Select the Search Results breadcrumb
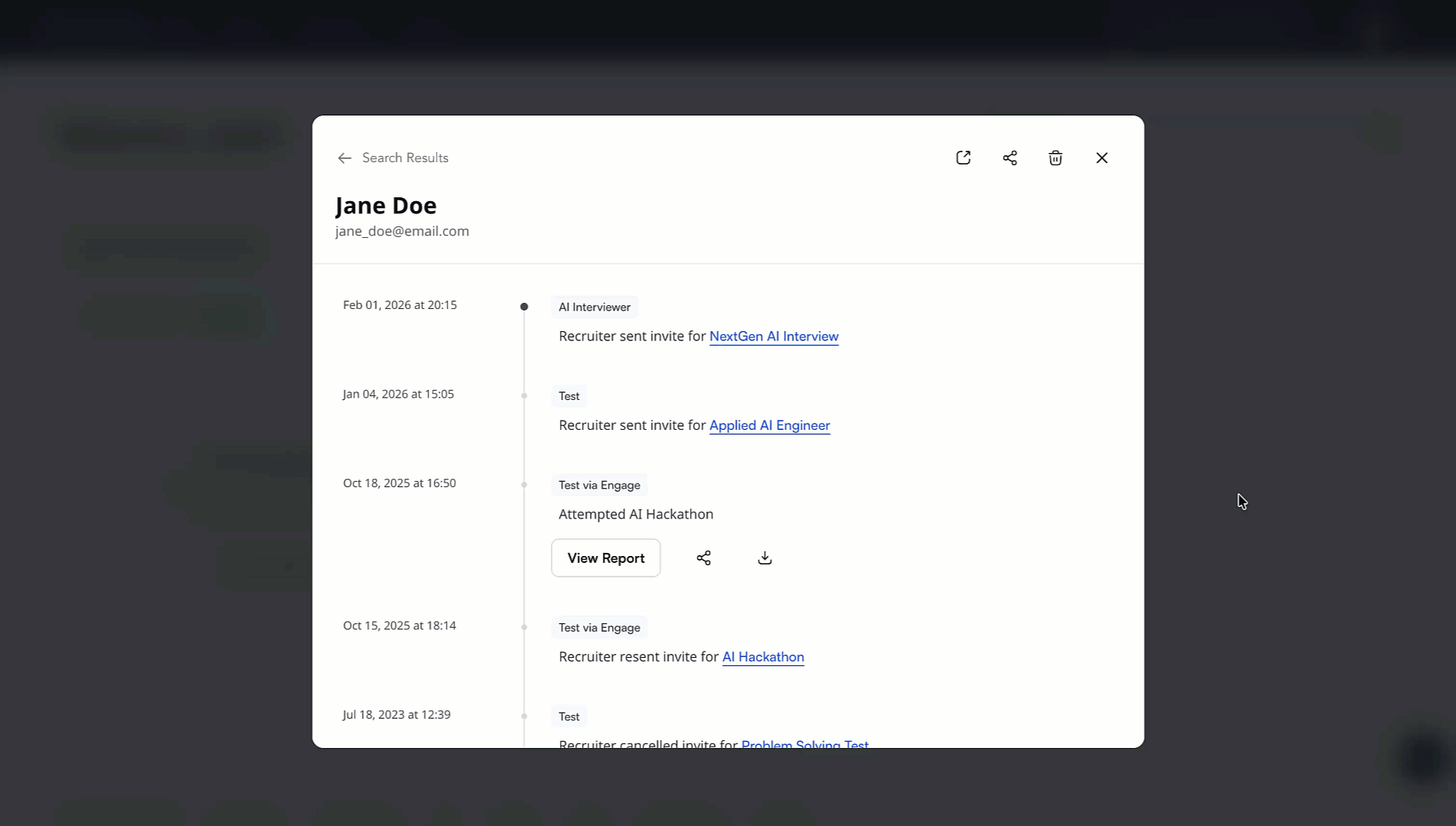Screen dimensions: 1456x826 pyautogui.click(x=406, y=158)
